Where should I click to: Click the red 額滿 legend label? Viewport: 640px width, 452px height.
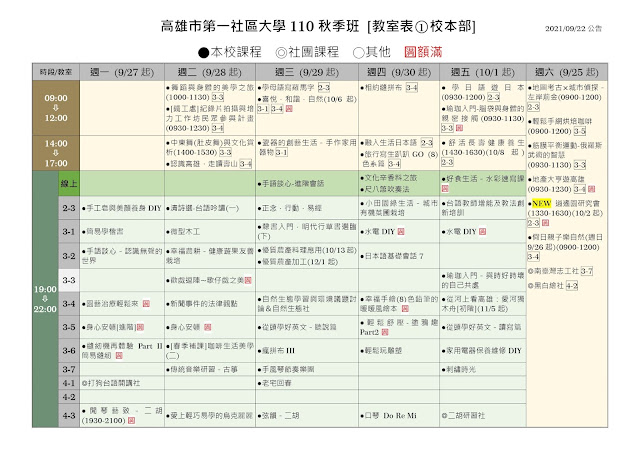(x=423, y=52)
